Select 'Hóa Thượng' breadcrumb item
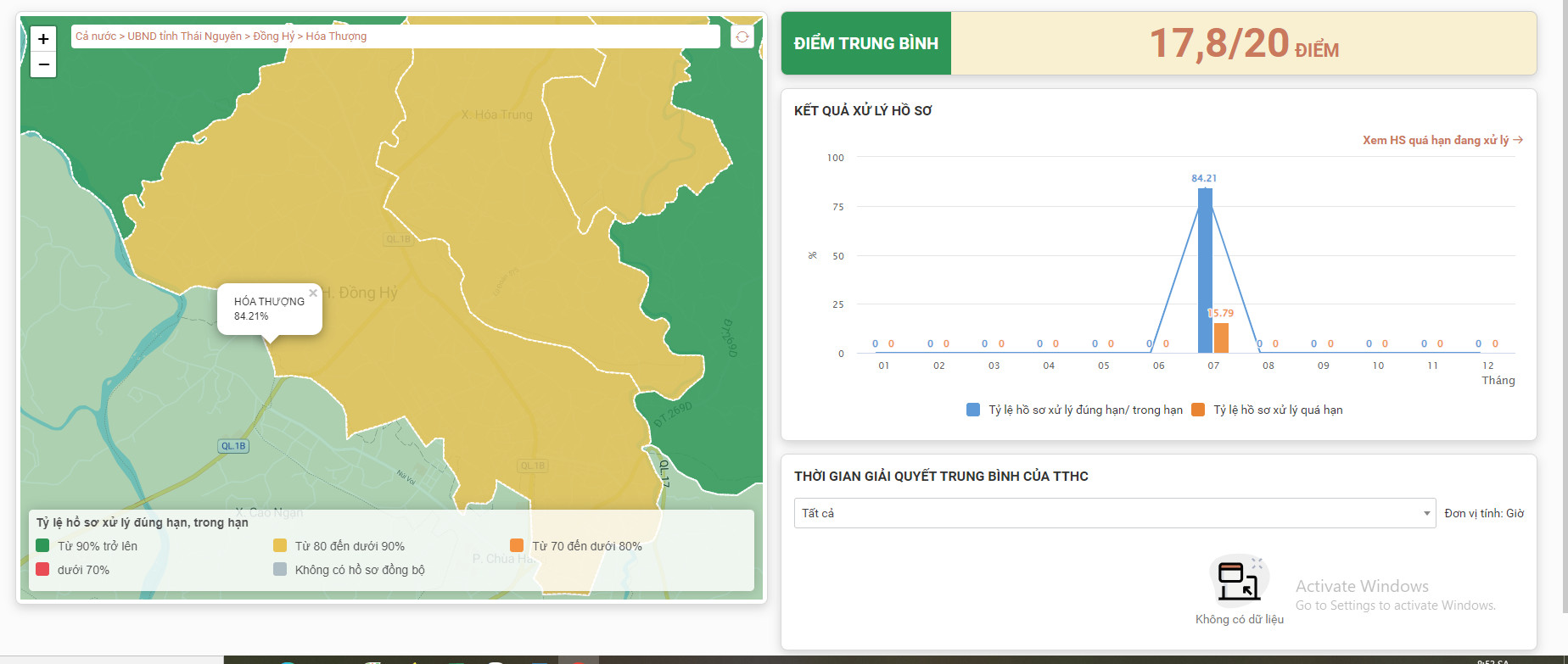Viewport: 1568px width, 664px height. 336,36
